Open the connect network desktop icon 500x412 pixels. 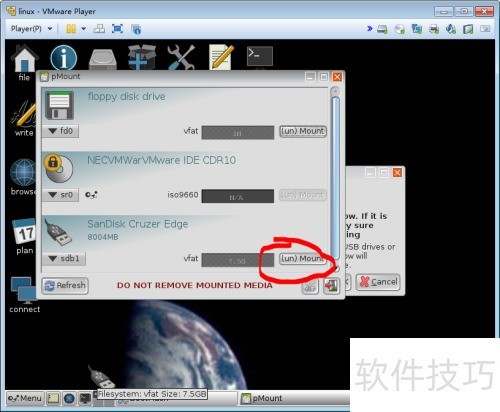(24, 294)
